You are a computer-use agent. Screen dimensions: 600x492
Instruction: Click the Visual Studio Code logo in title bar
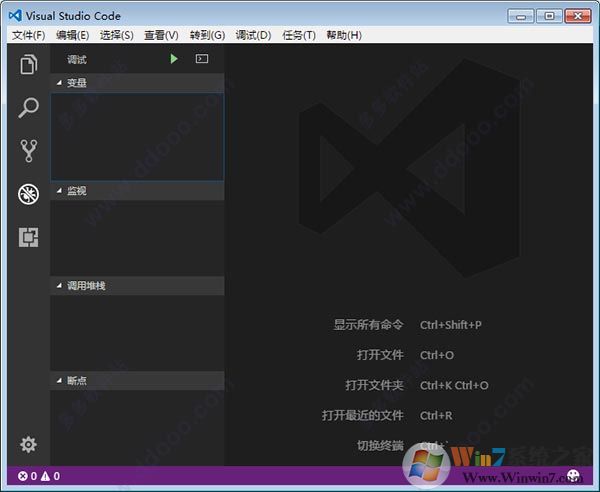click(x=15, y=16)
